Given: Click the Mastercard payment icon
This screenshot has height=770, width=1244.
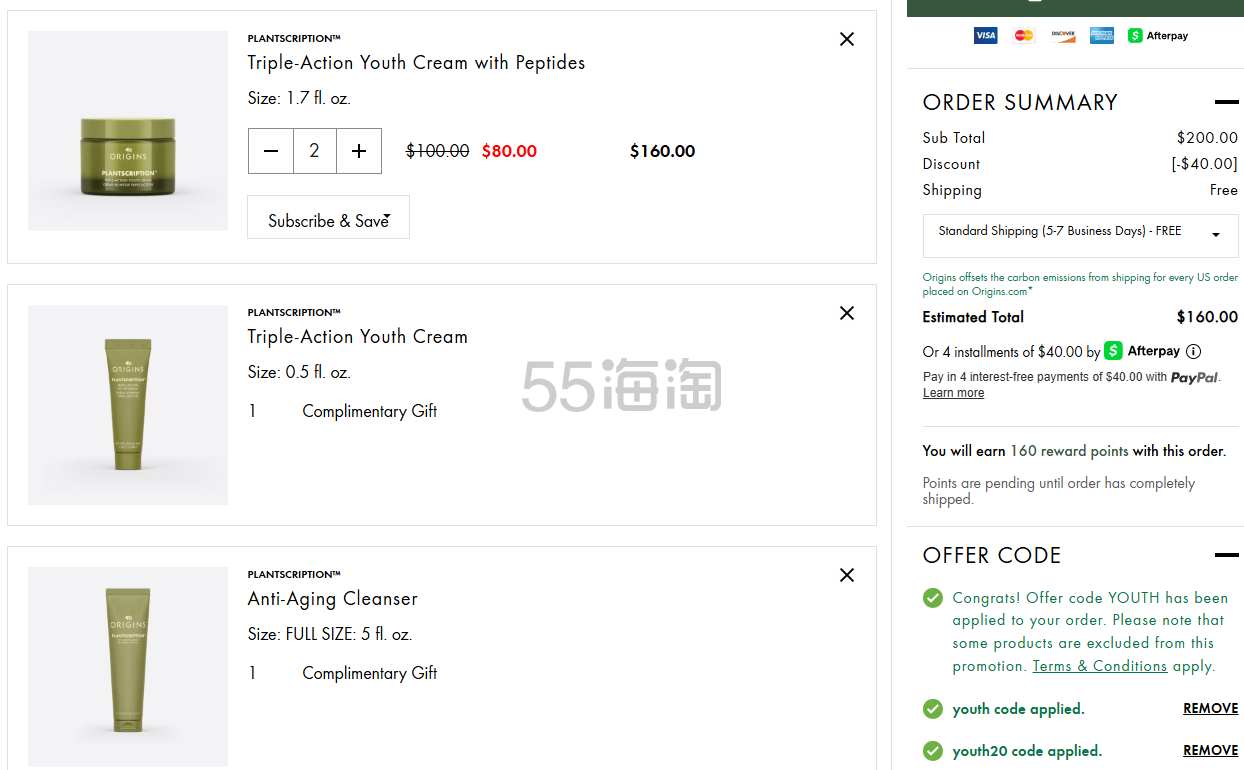Looking at the screenshot, I should pos(1023,36).
